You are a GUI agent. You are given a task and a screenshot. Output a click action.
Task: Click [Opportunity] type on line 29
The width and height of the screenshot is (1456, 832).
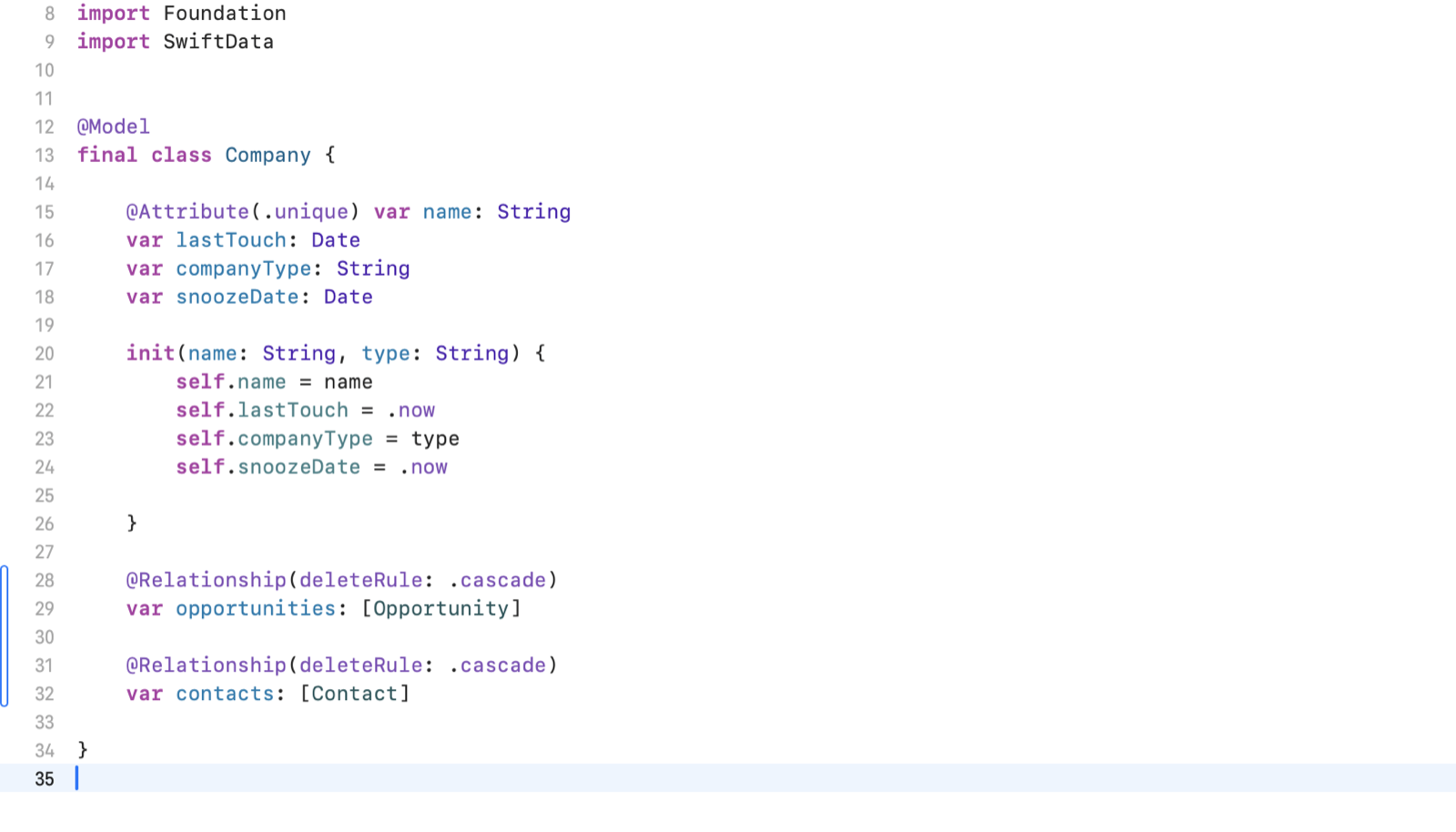pyautogui.click(x=441, y=609)
